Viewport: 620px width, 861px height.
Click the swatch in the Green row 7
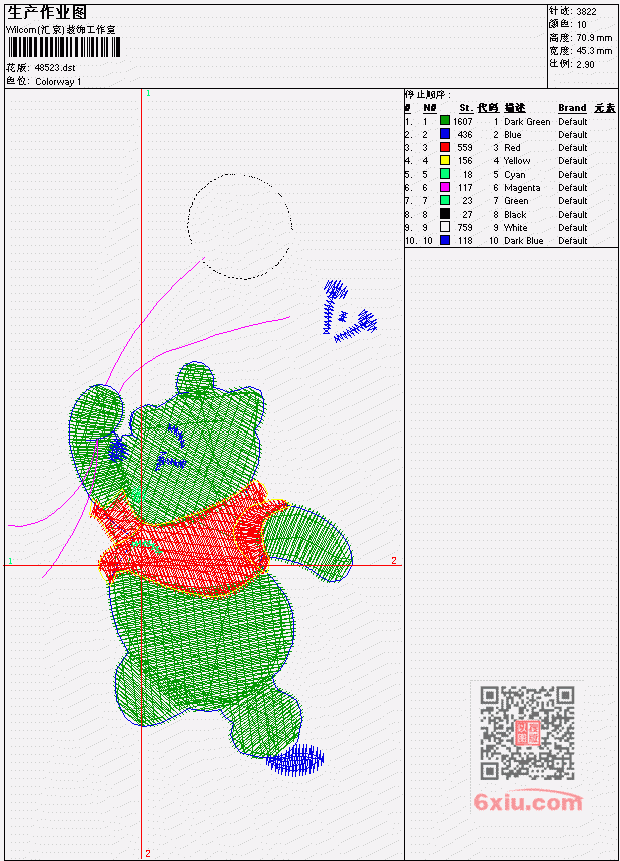click(445, 200)
